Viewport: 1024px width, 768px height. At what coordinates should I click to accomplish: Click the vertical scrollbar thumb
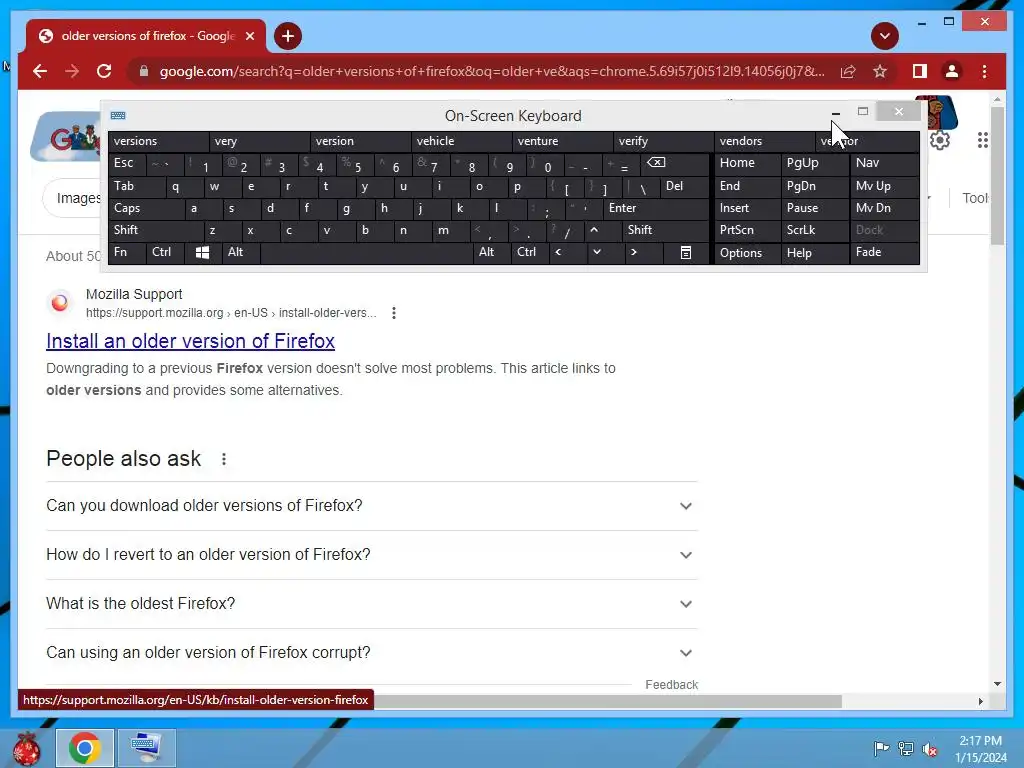997,175
